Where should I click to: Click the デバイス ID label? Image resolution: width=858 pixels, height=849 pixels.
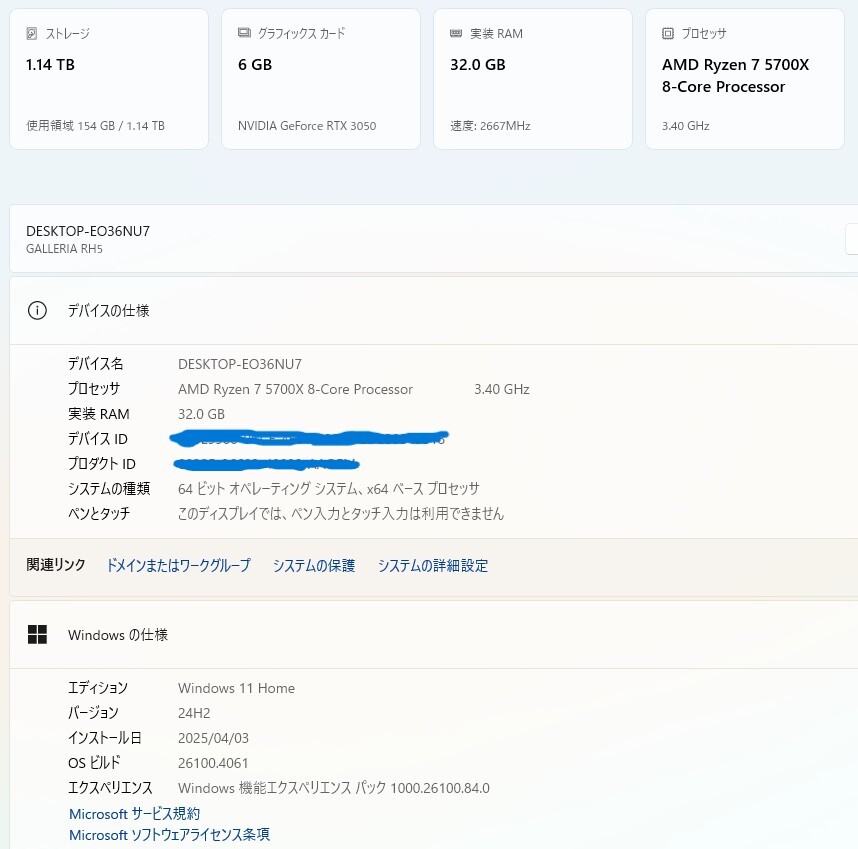[x=97, y=439]
